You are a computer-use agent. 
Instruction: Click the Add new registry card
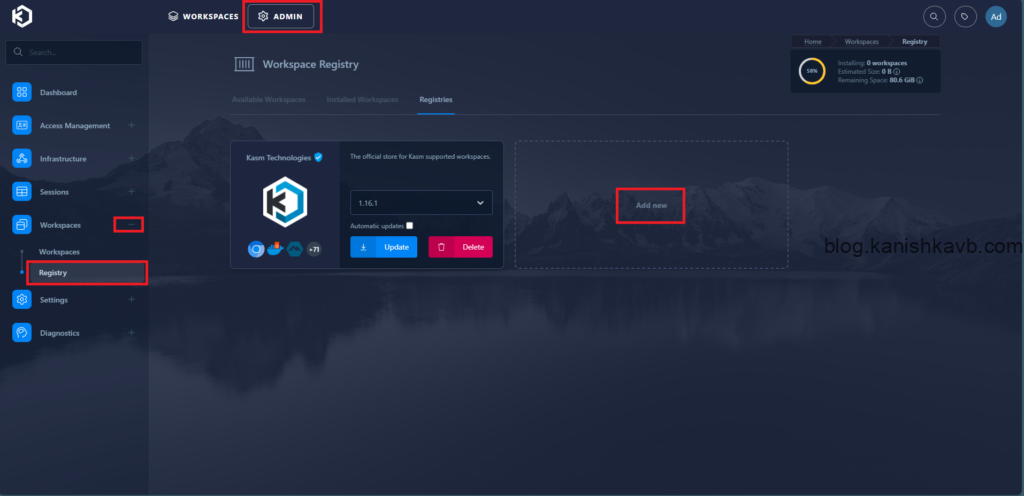pos(651,205)
